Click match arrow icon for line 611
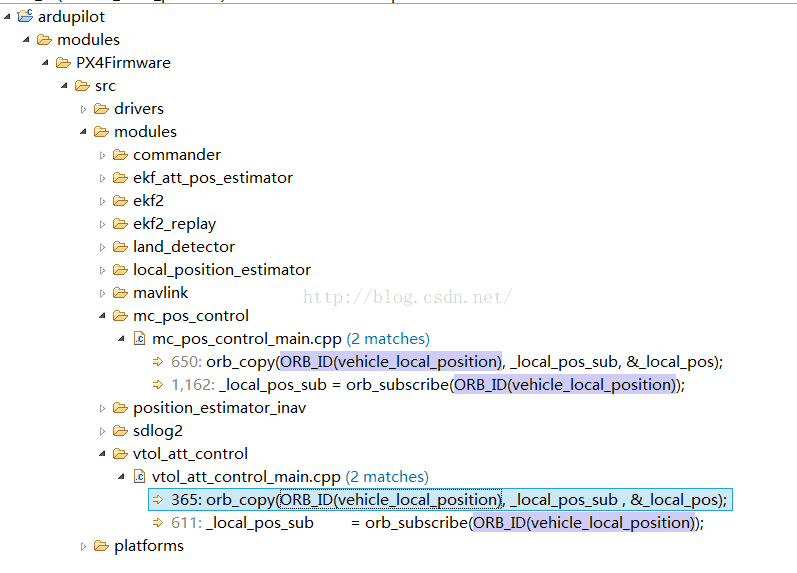 click(158, 522)
